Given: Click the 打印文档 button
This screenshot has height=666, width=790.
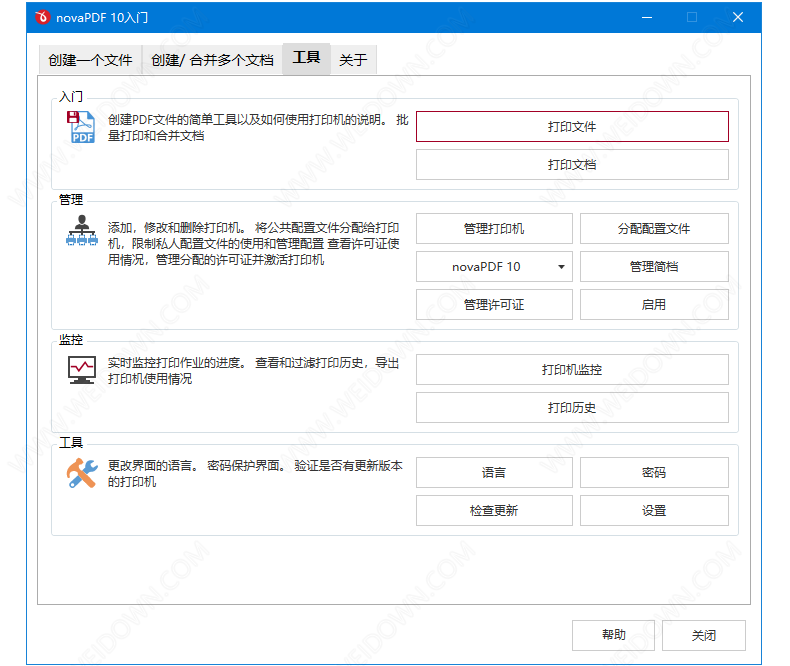Looking at the screenshot, I should click(x=572, y=165).
